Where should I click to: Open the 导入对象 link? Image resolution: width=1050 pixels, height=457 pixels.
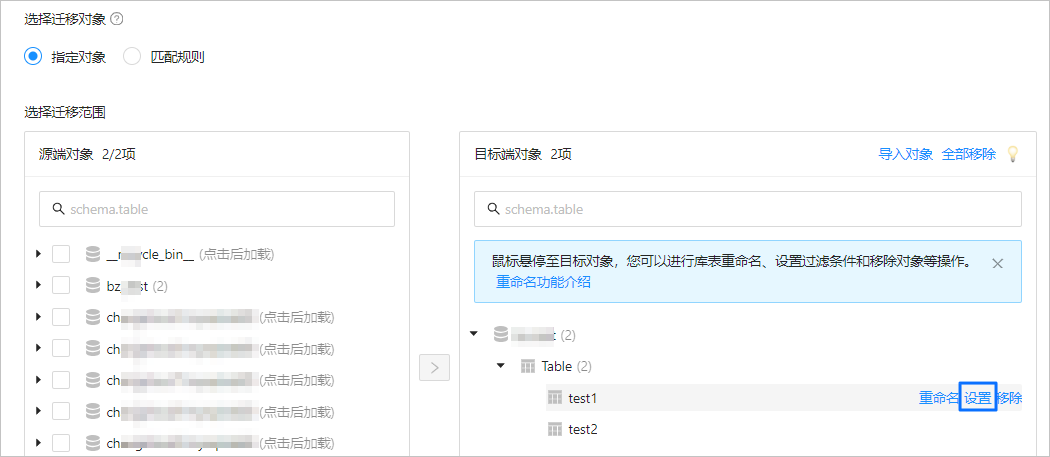[905, 154]
